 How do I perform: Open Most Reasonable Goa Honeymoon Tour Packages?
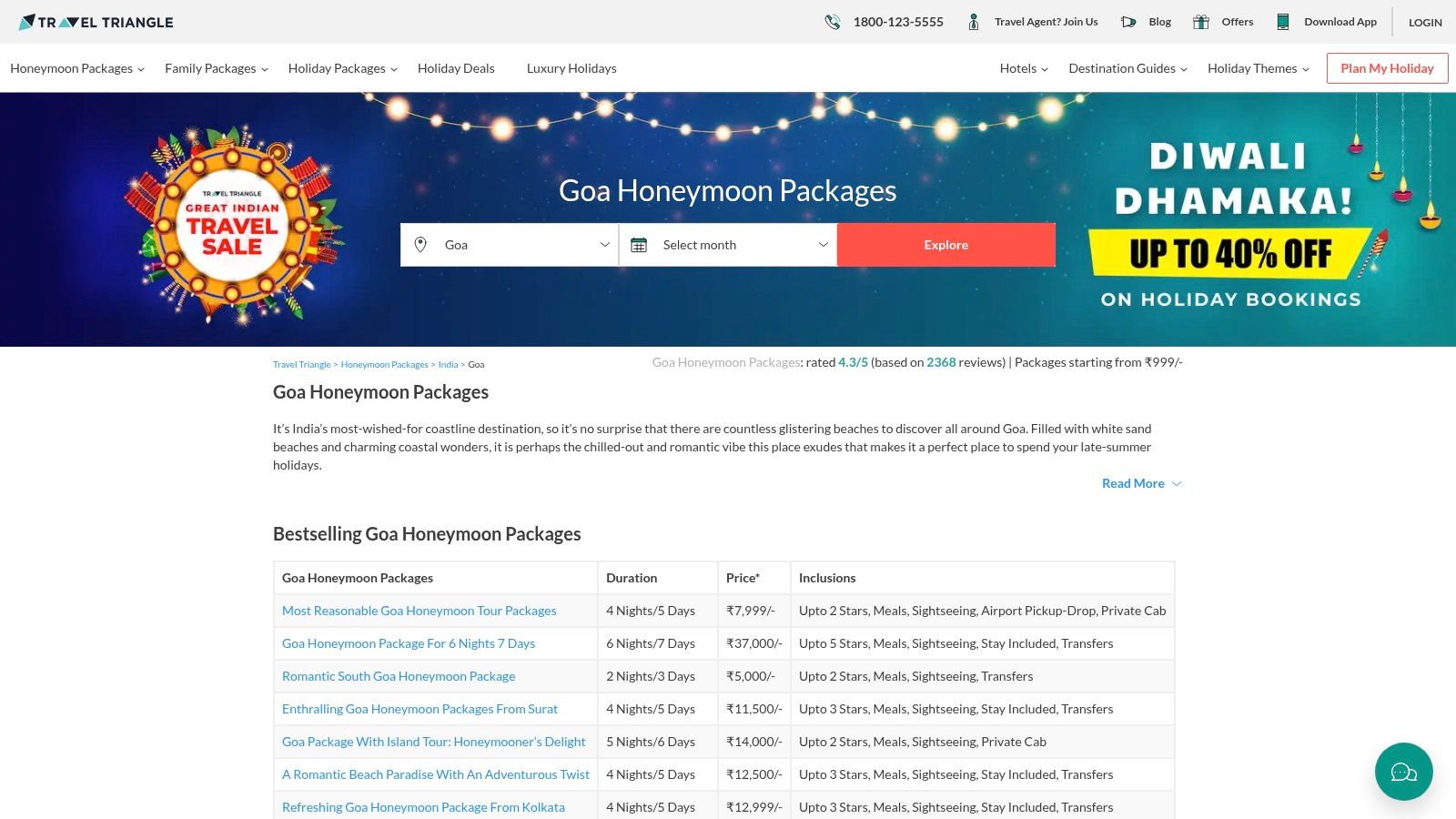coord(420,611)
